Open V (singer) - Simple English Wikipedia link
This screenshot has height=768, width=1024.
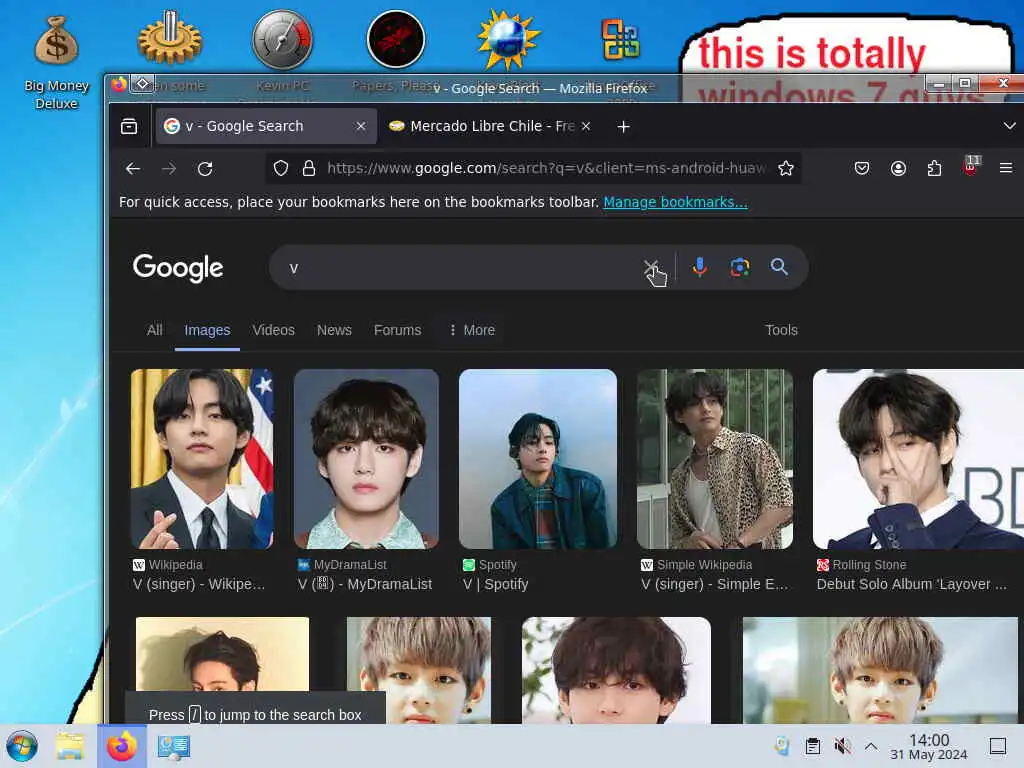tap(714, 584)
